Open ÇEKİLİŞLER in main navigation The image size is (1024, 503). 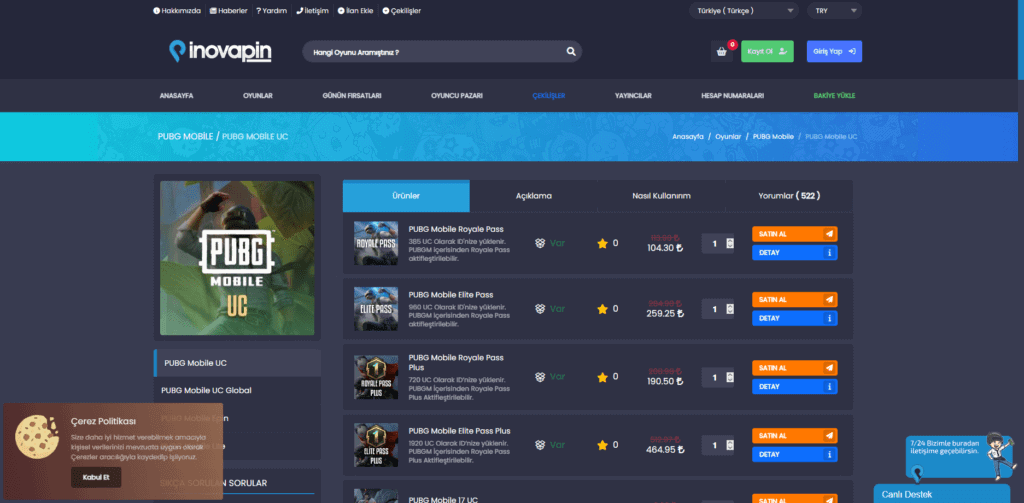pos(549,96)
